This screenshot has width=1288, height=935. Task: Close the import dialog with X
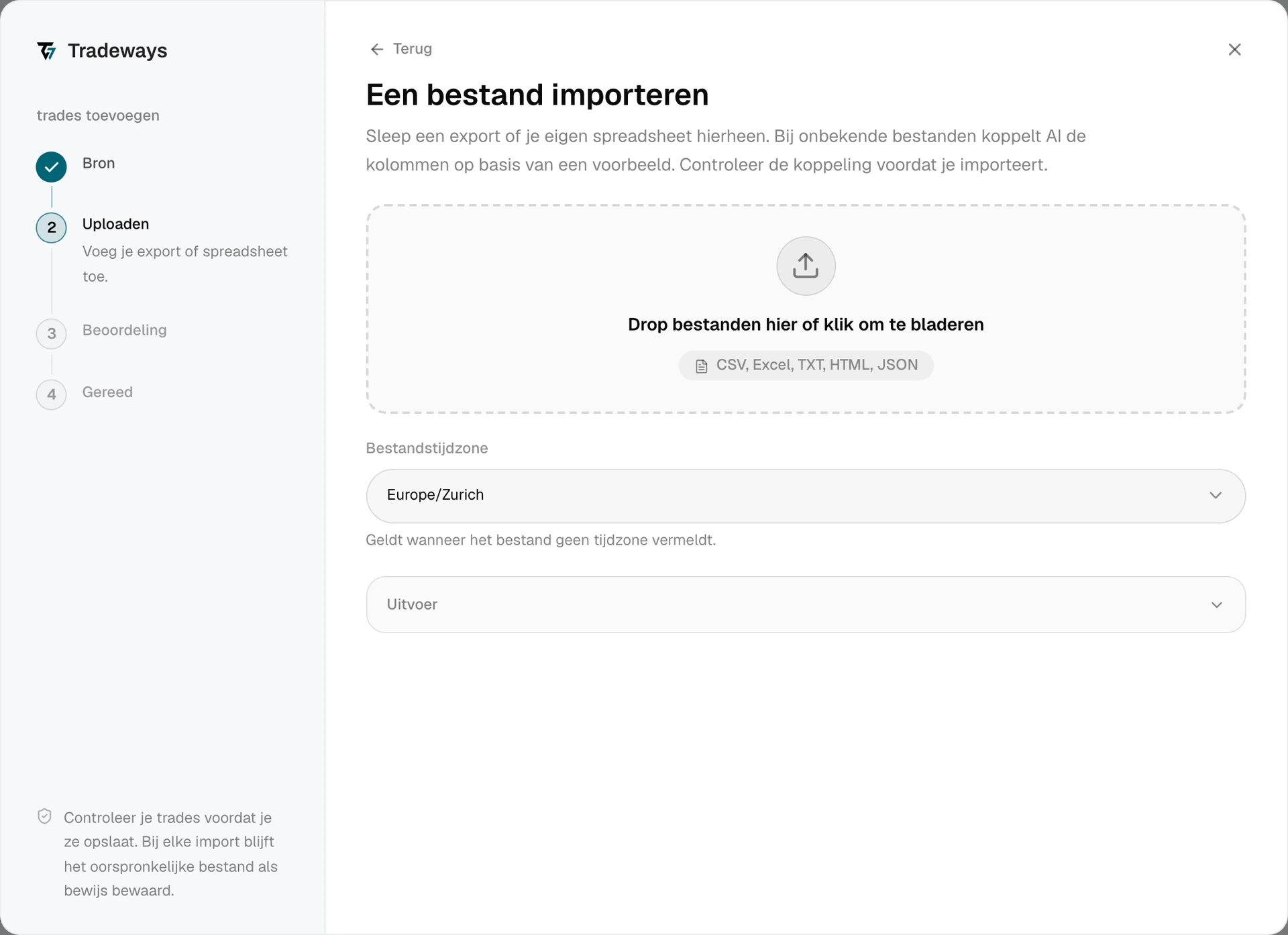pyautogui.click(x=1234, y=50)
